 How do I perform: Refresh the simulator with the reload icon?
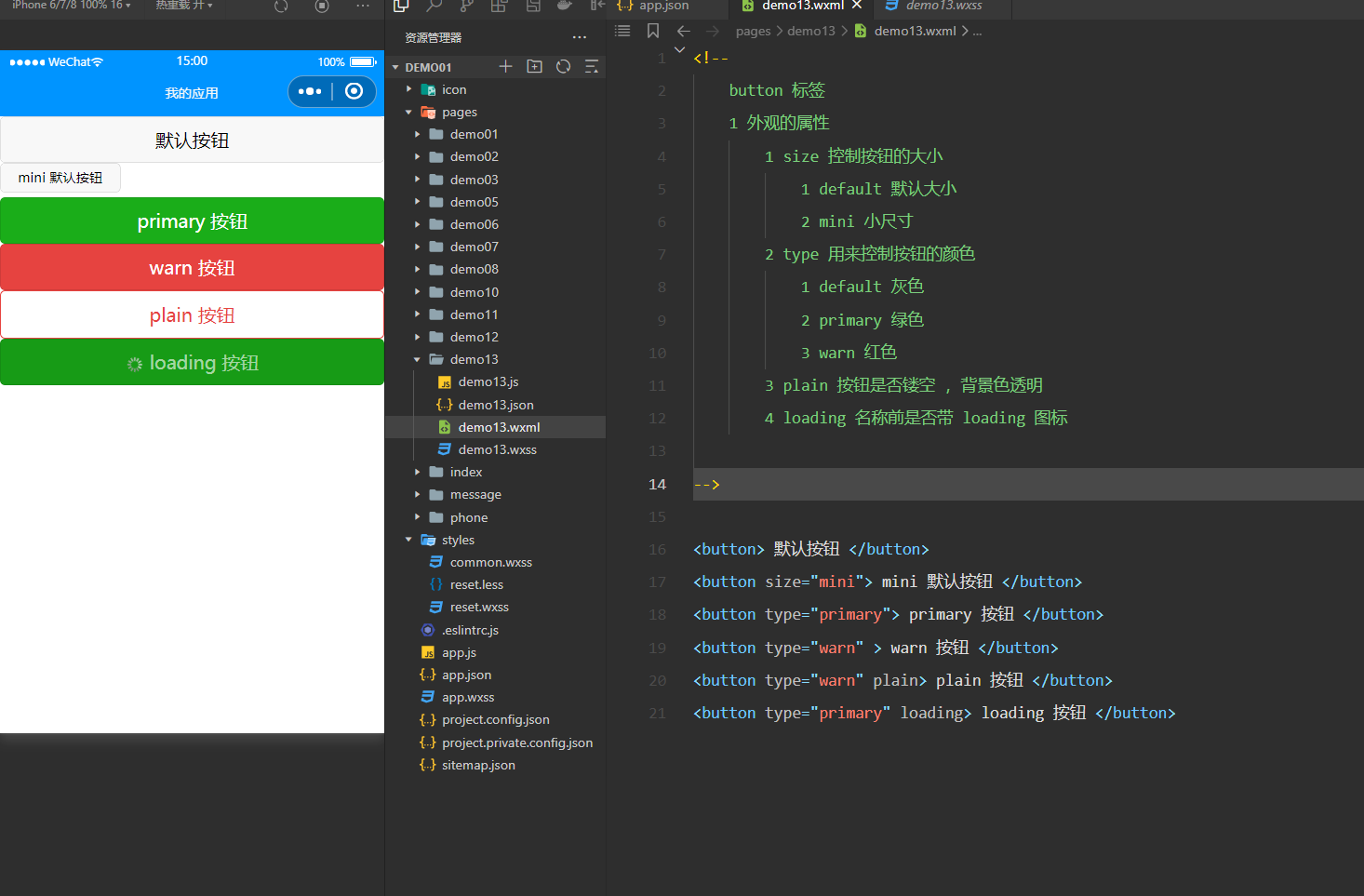tap(281, 6)
